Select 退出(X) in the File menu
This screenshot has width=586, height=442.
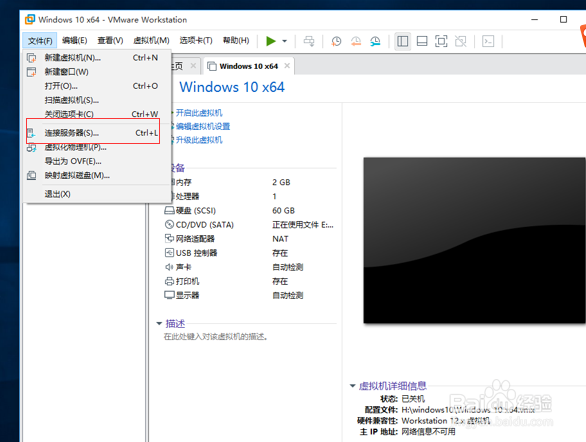[97, 194]
